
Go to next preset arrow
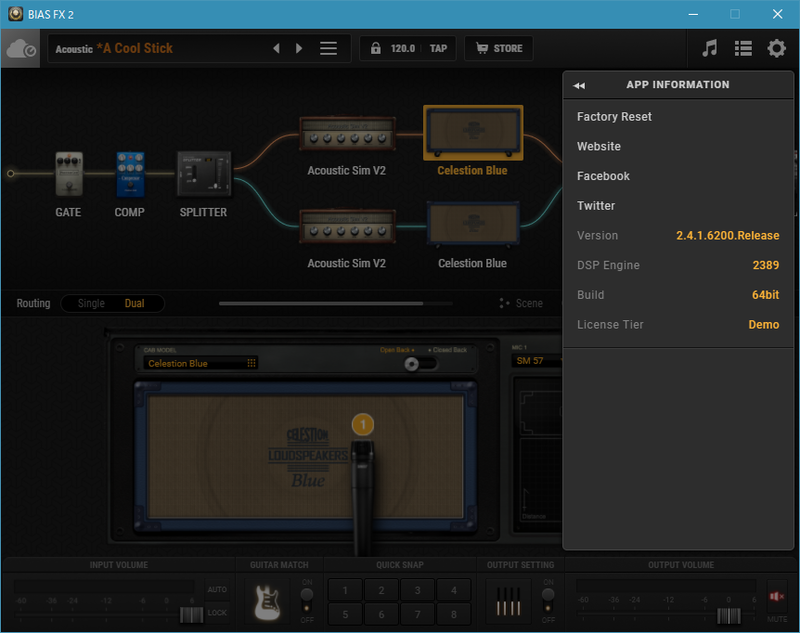299,48
